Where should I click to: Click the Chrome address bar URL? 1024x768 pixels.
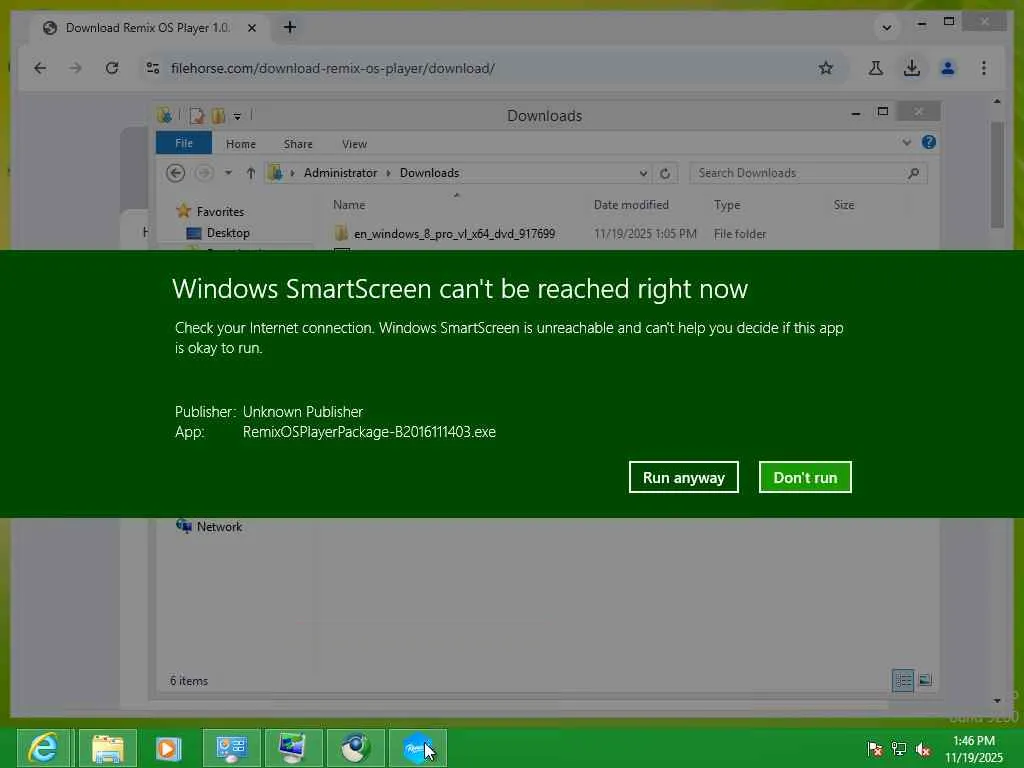(x=333, y=68)
